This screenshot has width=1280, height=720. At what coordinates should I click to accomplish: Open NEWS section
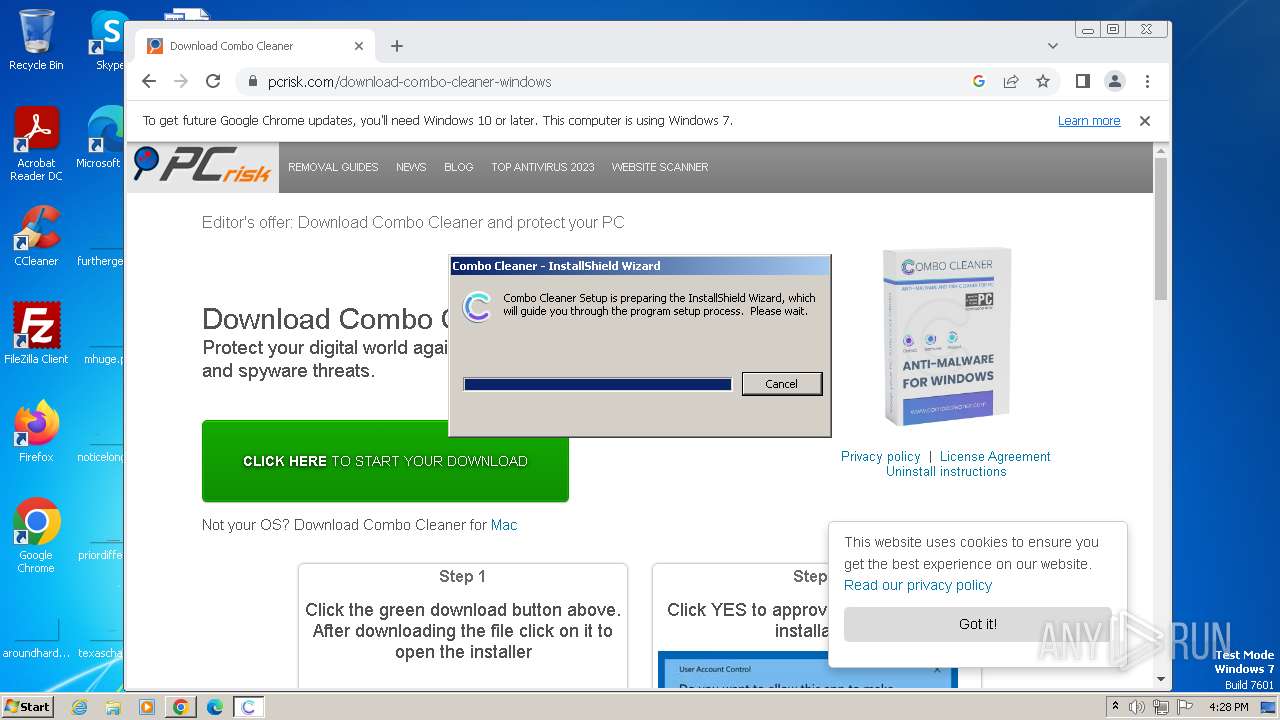coord(411,167)
